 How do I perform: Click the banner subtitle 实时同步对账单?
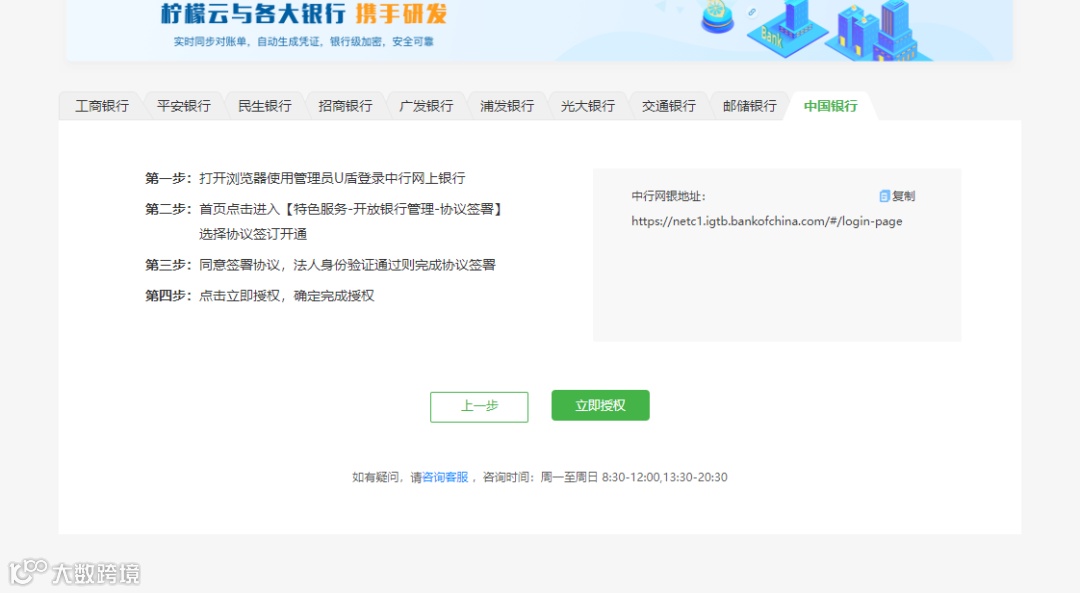coord(304,41)
